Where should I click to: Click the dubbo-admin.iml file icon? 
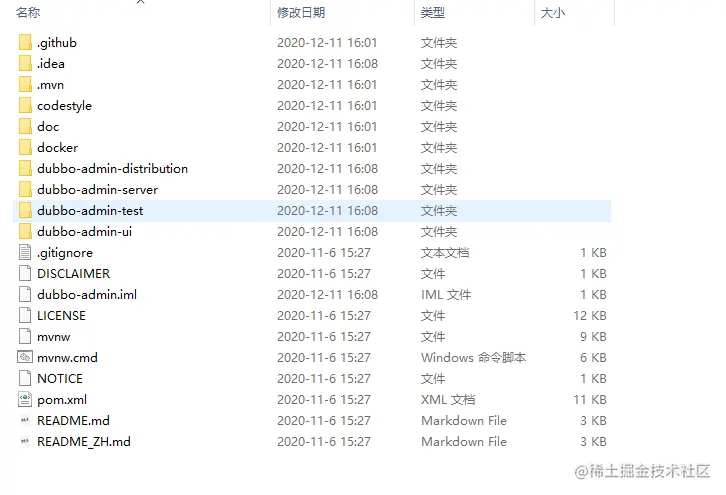coord(25,294)
